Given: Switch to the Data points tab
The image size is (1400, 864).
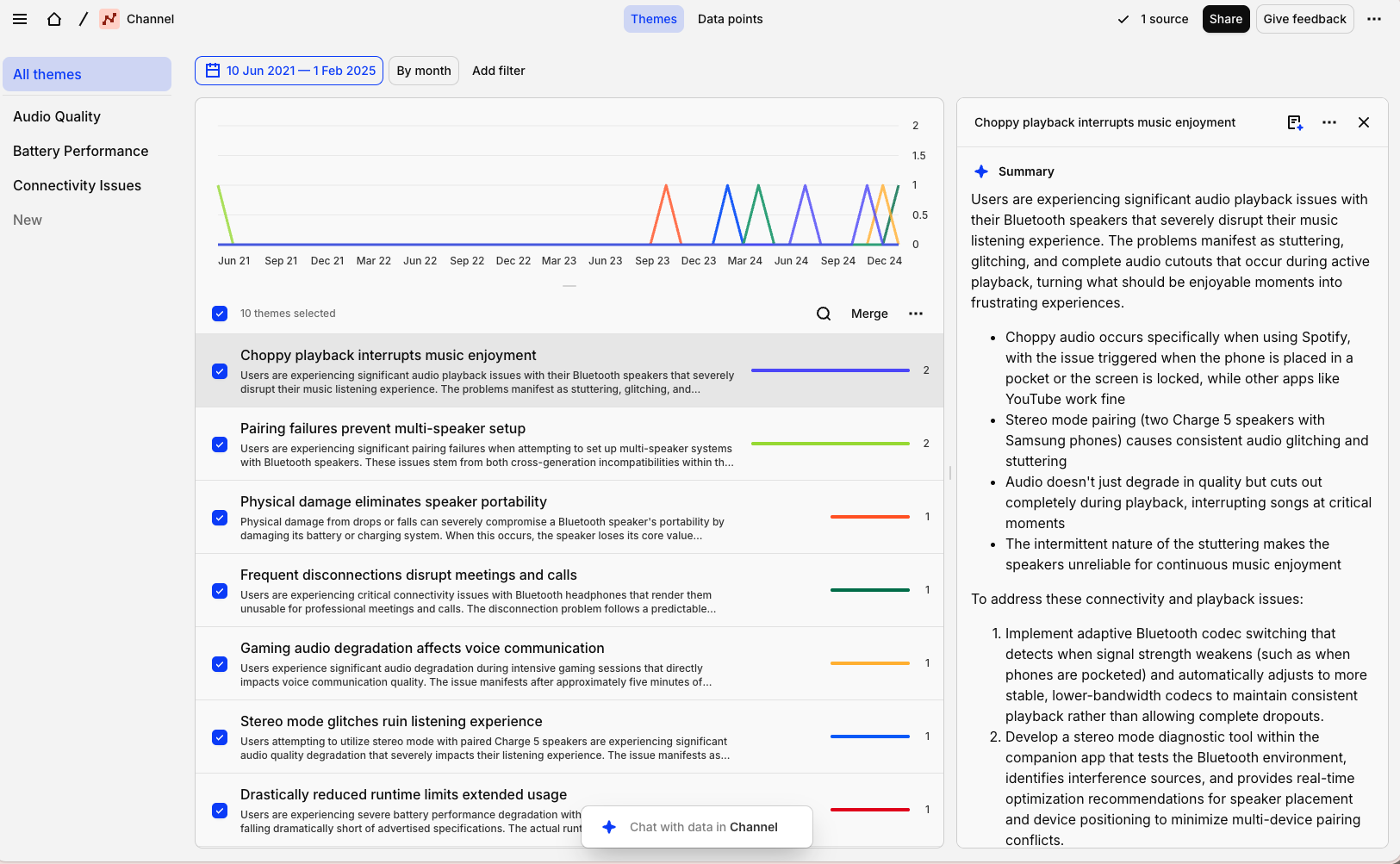Looking at the screenshot, I should [x=730, y=19].
